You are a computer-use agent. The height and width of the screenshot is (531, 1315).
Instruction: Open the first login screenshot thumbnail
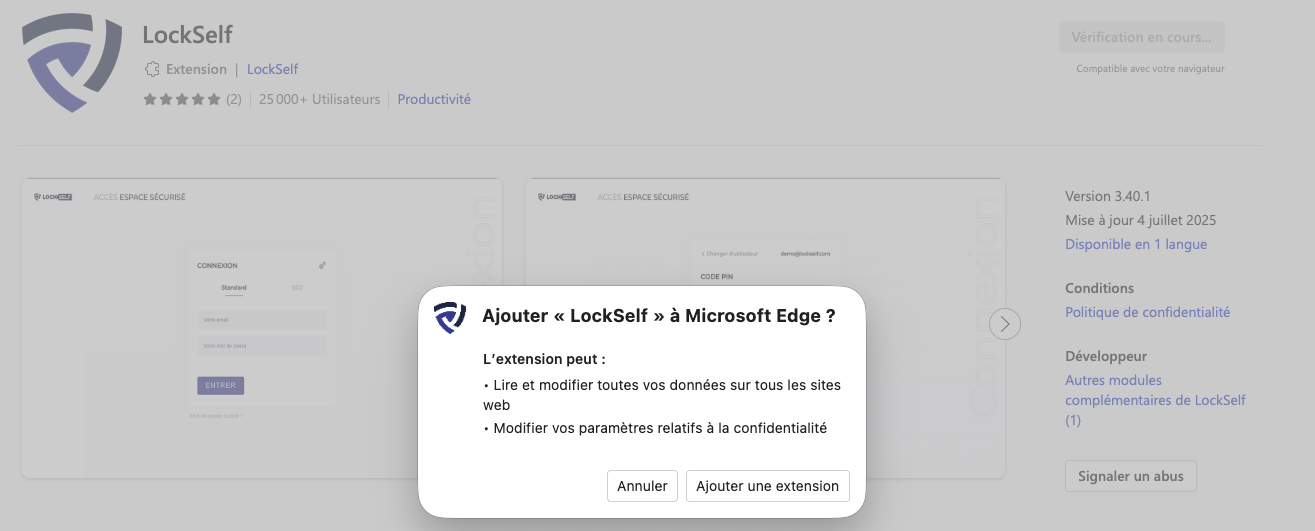coord(262,328)
